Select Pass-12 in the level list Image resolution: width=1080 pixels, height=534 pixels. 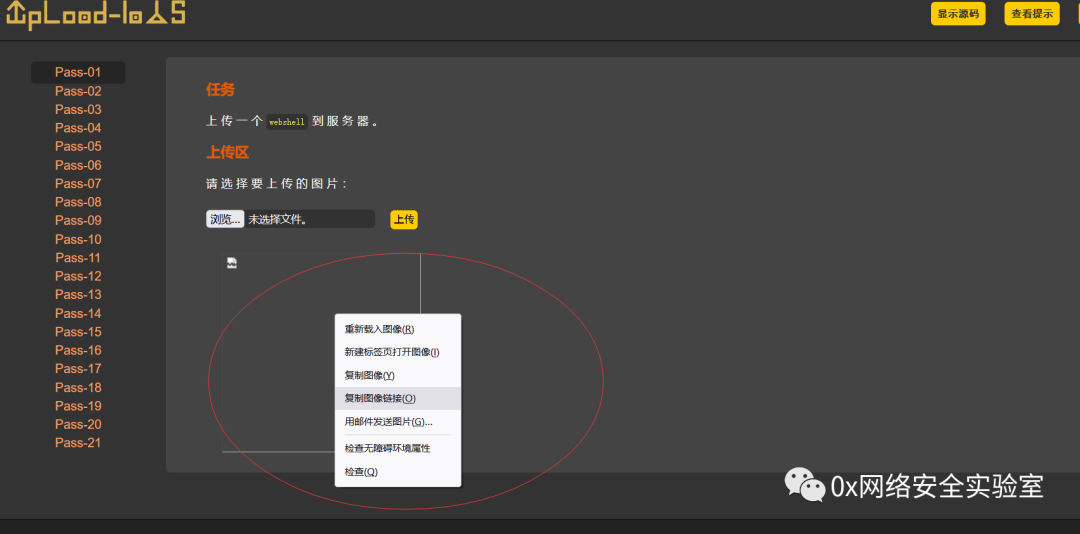(78, 276)
